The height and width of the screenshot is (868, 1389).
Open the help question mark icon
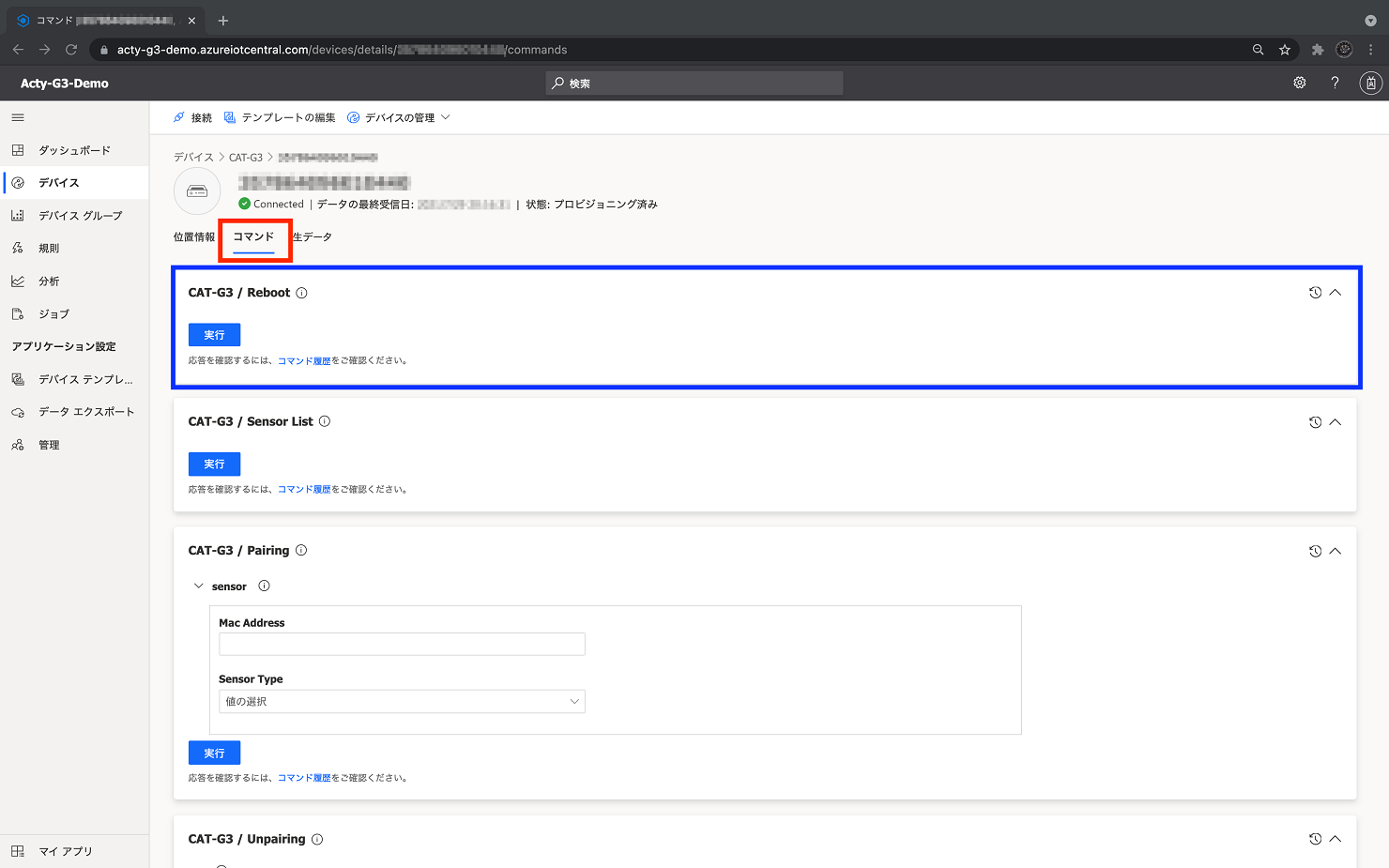coord(1335,83)
